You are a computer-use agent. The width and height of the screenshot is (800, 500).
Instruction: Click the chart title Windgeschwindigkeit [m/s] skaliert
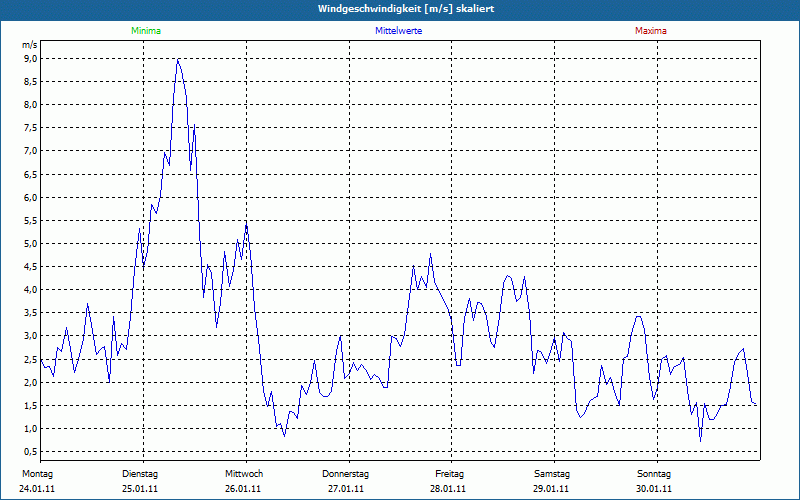[406, 9]
